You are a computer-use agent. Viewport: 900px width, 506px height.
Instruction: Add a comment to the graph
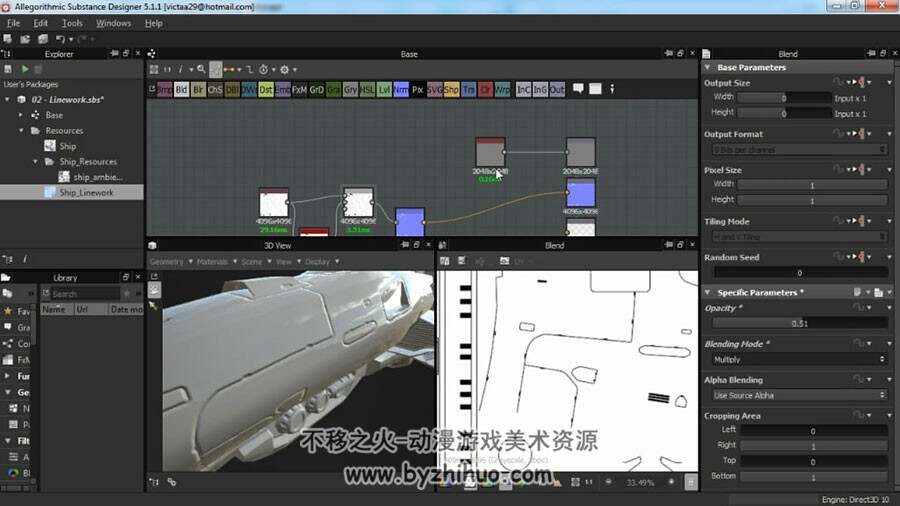click(x=578, y=88)
